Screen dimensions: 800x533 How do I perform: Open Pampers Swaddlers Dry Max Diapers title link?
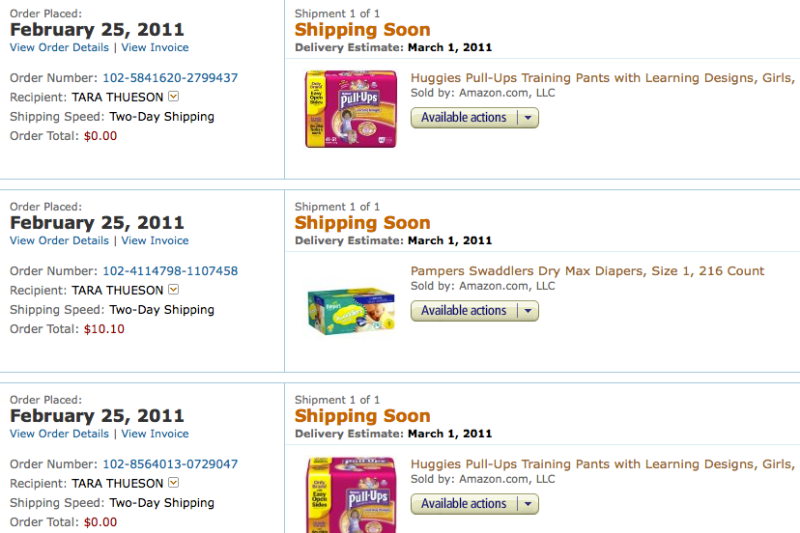(587, 271)
